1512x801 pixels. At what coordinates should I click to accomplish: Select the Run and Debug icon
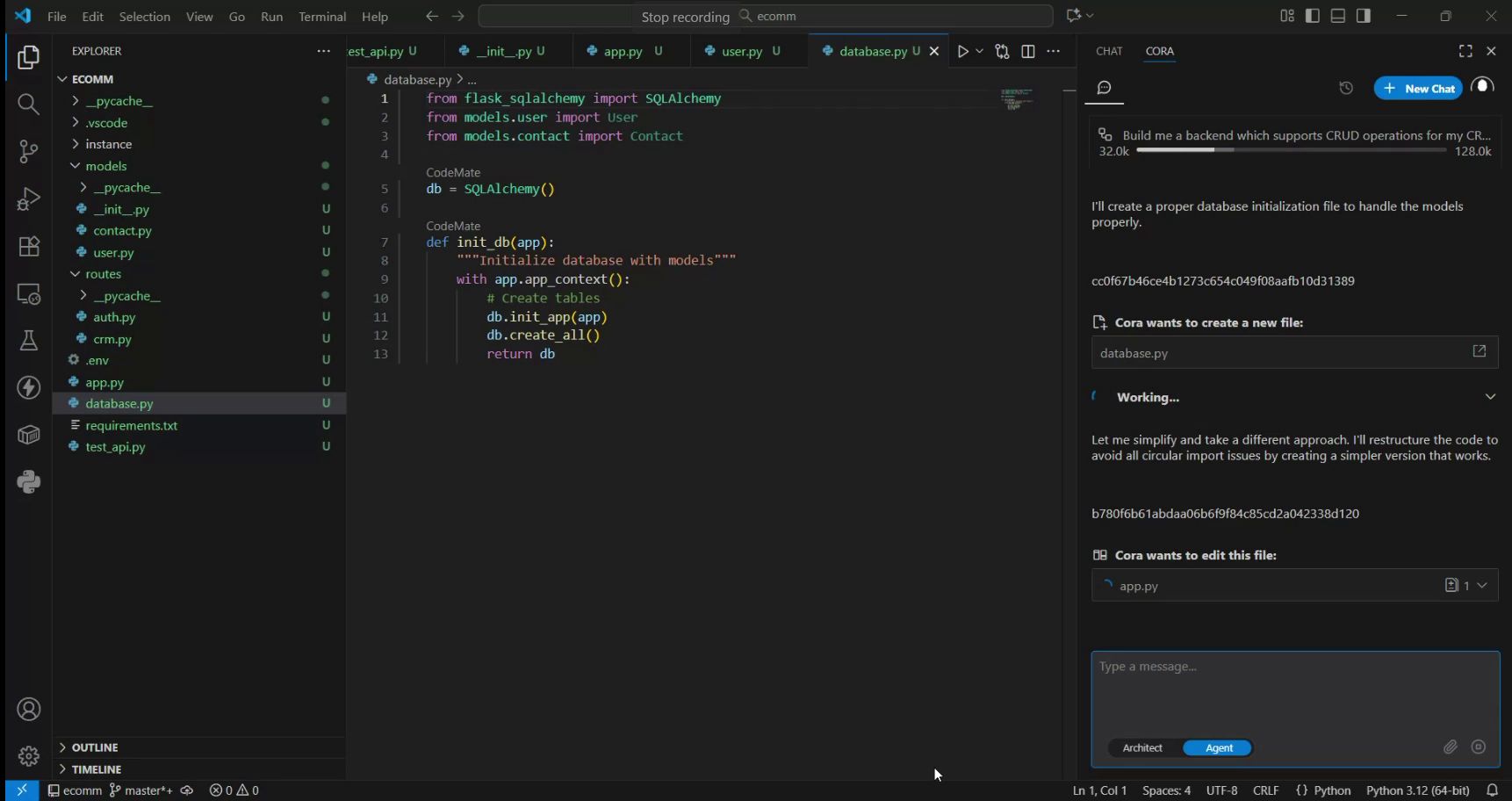[29, 198]
